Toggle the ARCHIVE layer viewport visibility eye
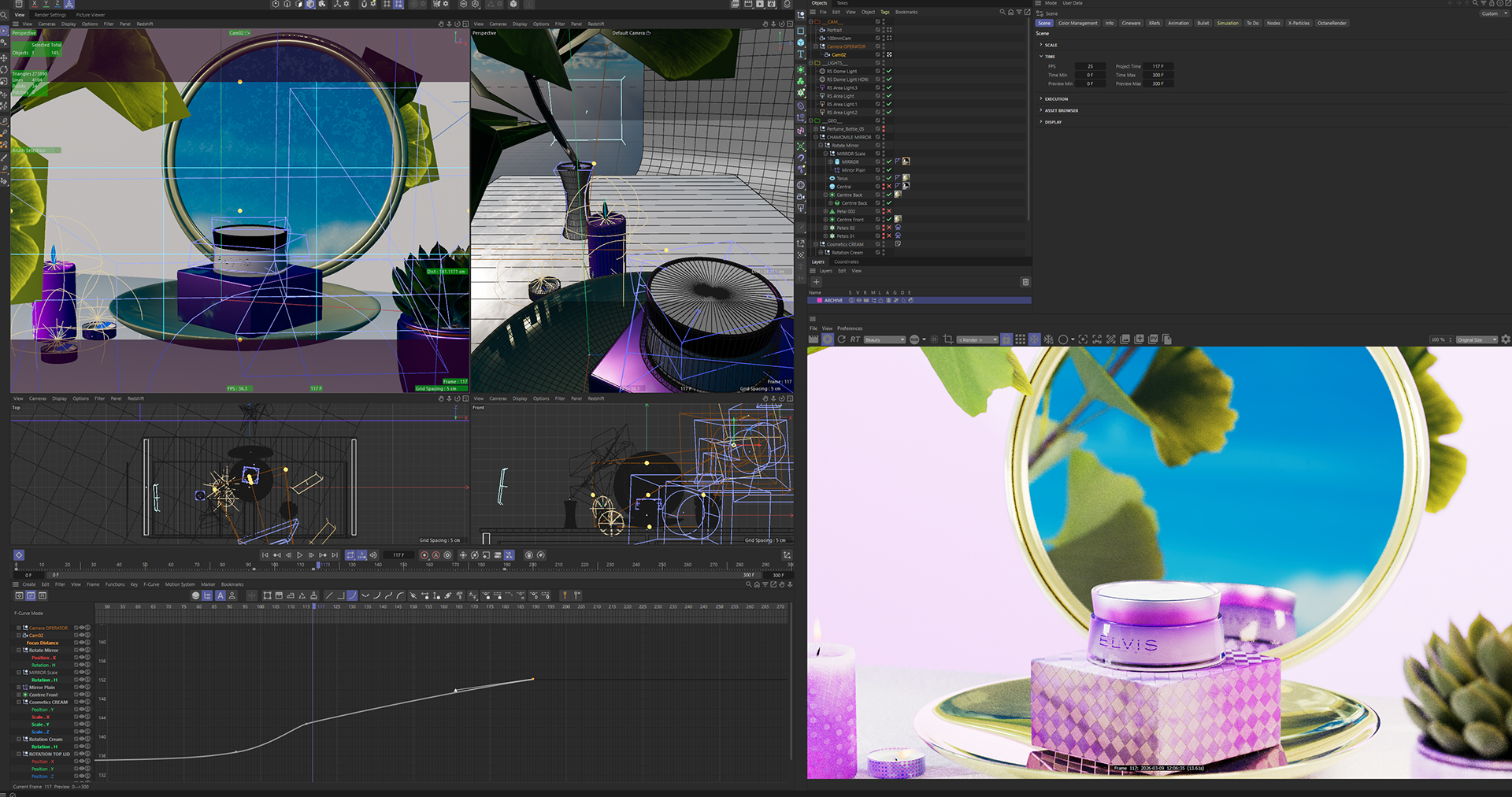 point(859,300)
